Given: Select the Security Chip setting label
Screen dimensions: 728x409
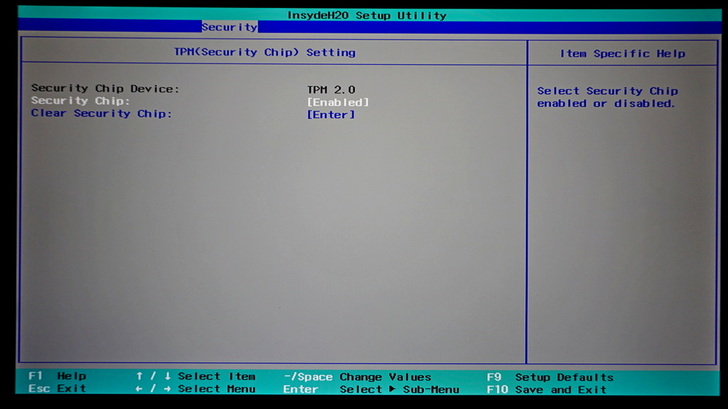Looking at the screenshot, I should click(x=80, y=101).
